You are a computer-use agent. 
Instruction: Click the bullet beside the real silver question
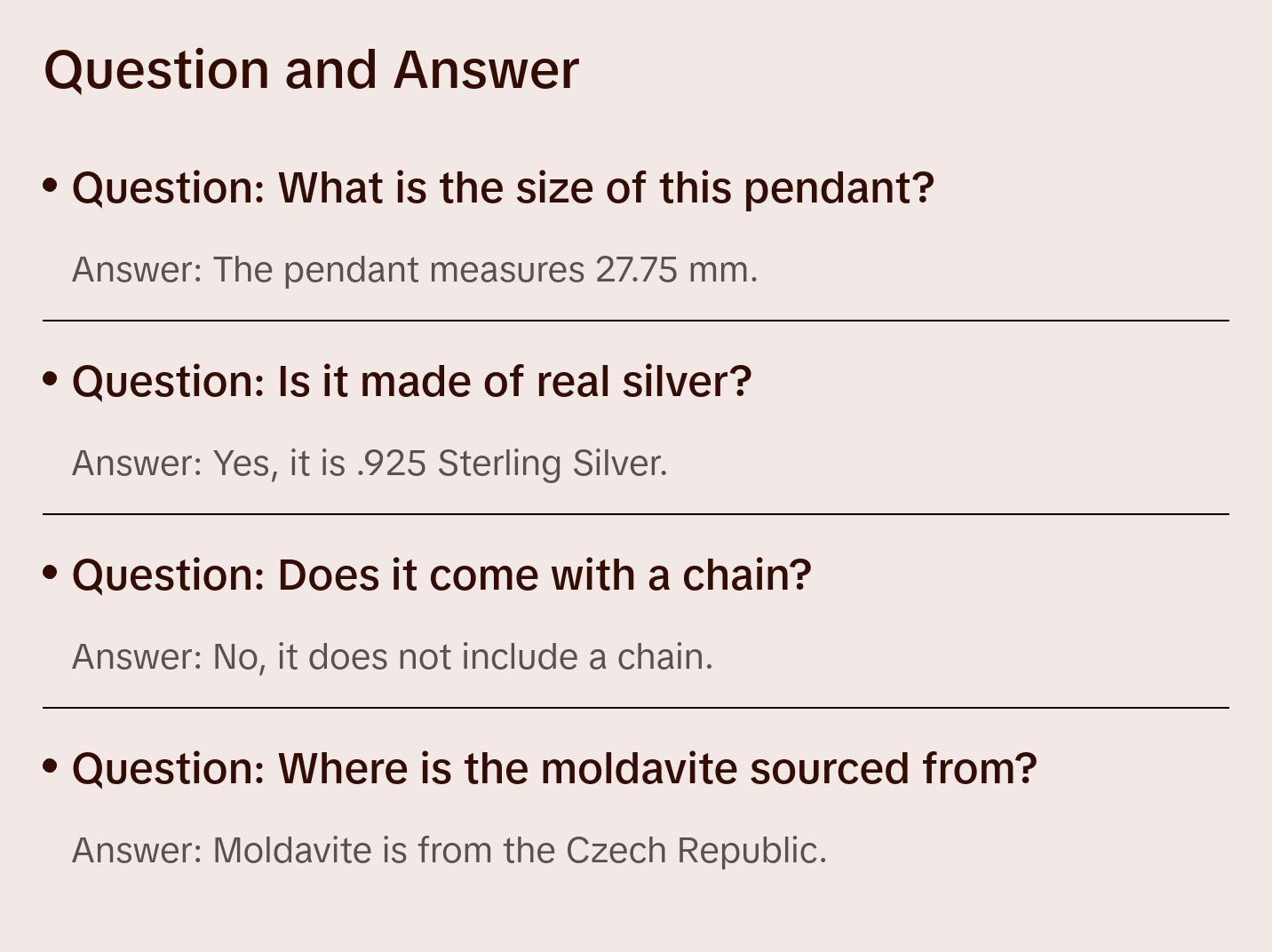(x=51, y=379)
